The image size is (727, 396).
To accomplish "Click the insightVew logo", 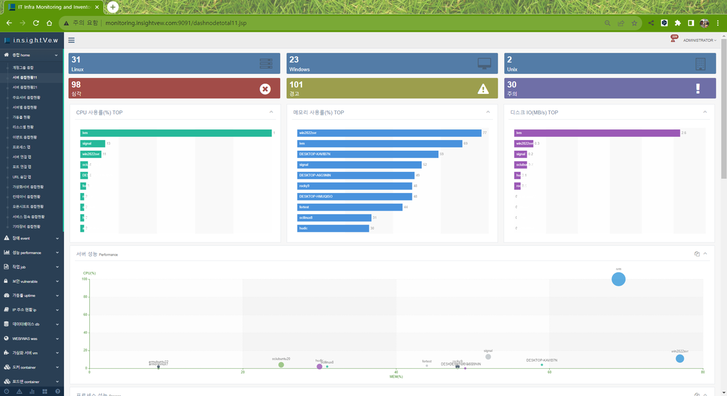I will (x=32, y=40).
